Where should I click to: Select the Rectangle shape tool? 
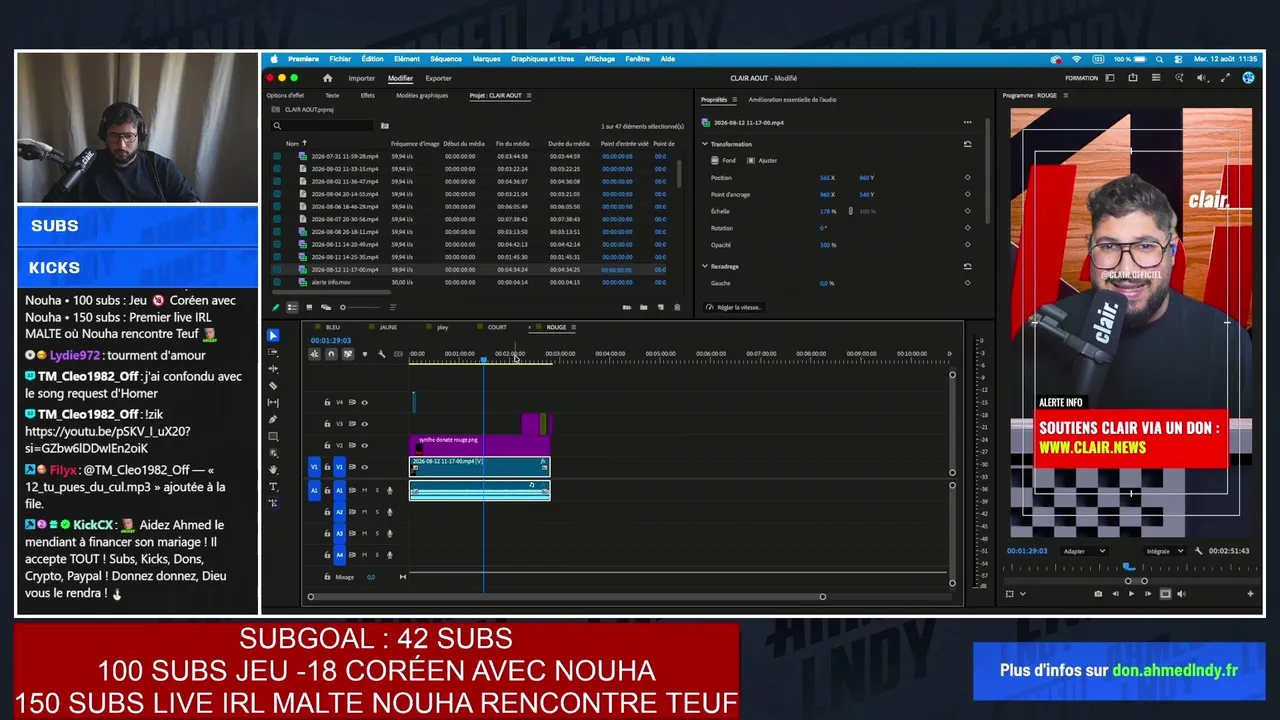pyautogui.click(x=274, y=436)
